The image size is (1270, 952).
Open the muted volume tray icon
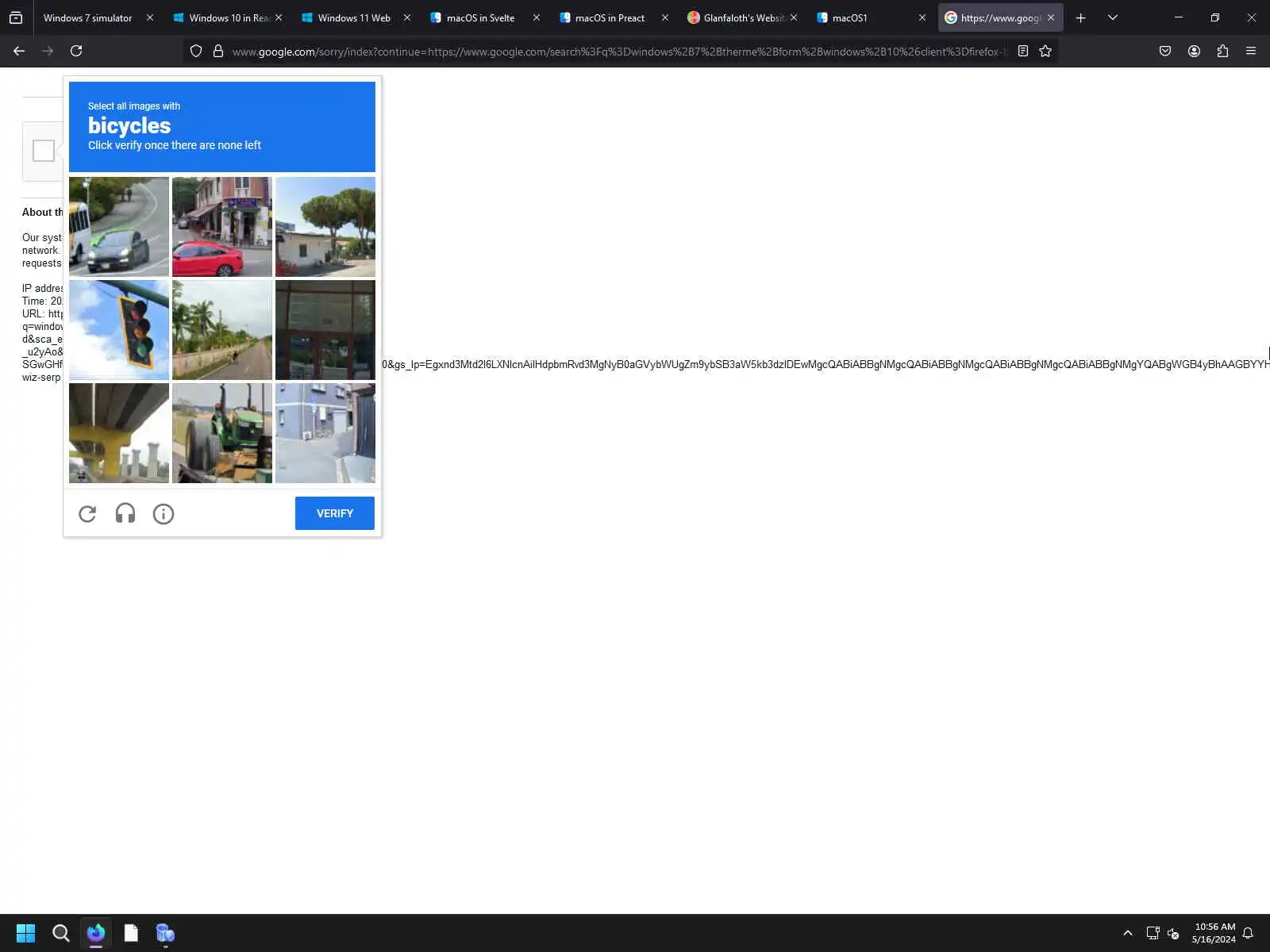[x=1173, y=933]
